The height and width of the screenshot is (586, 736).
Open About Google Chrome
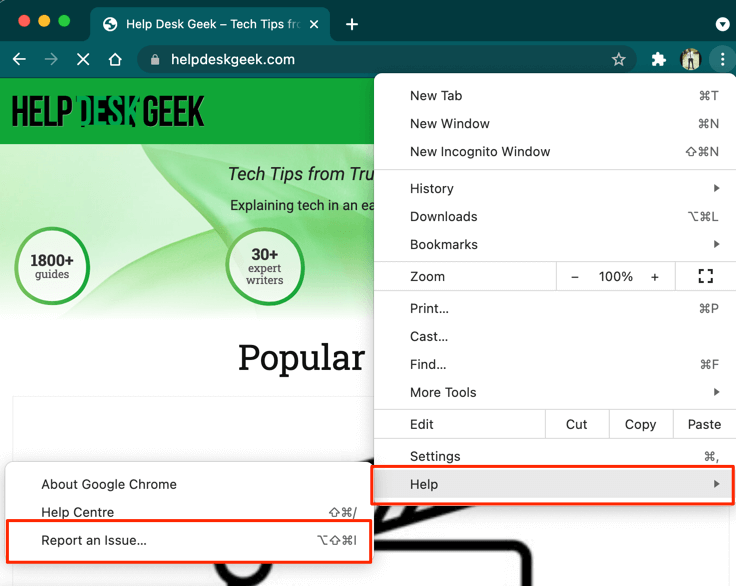point(109,484)
